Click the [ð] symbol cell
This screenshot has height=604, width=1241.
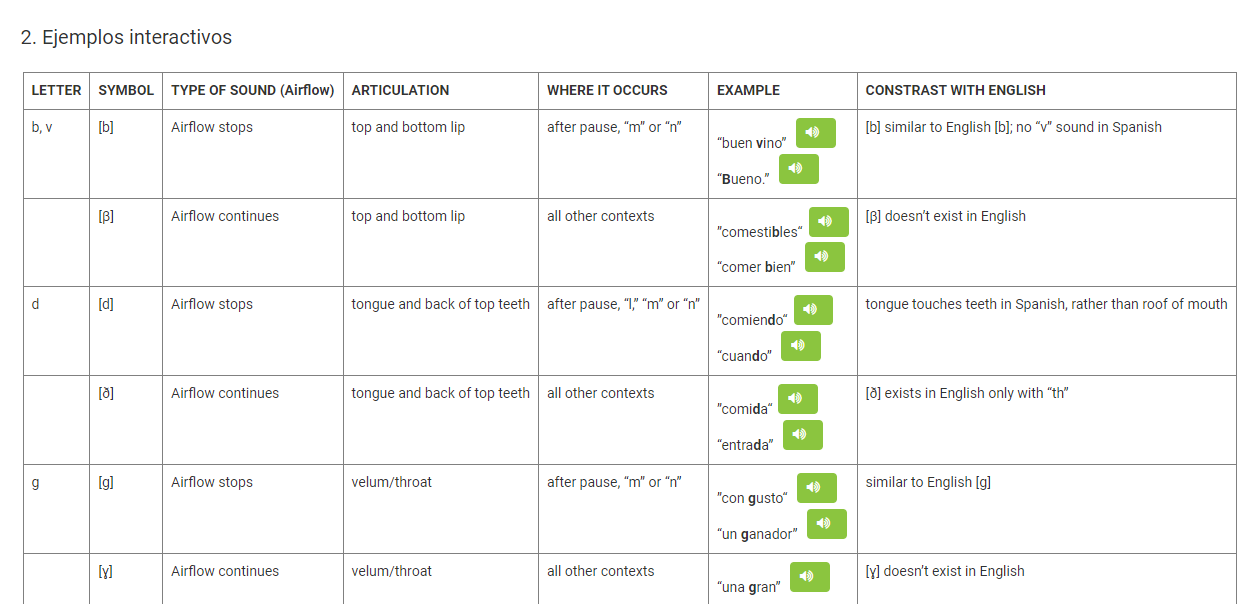[x=106, y=393]
